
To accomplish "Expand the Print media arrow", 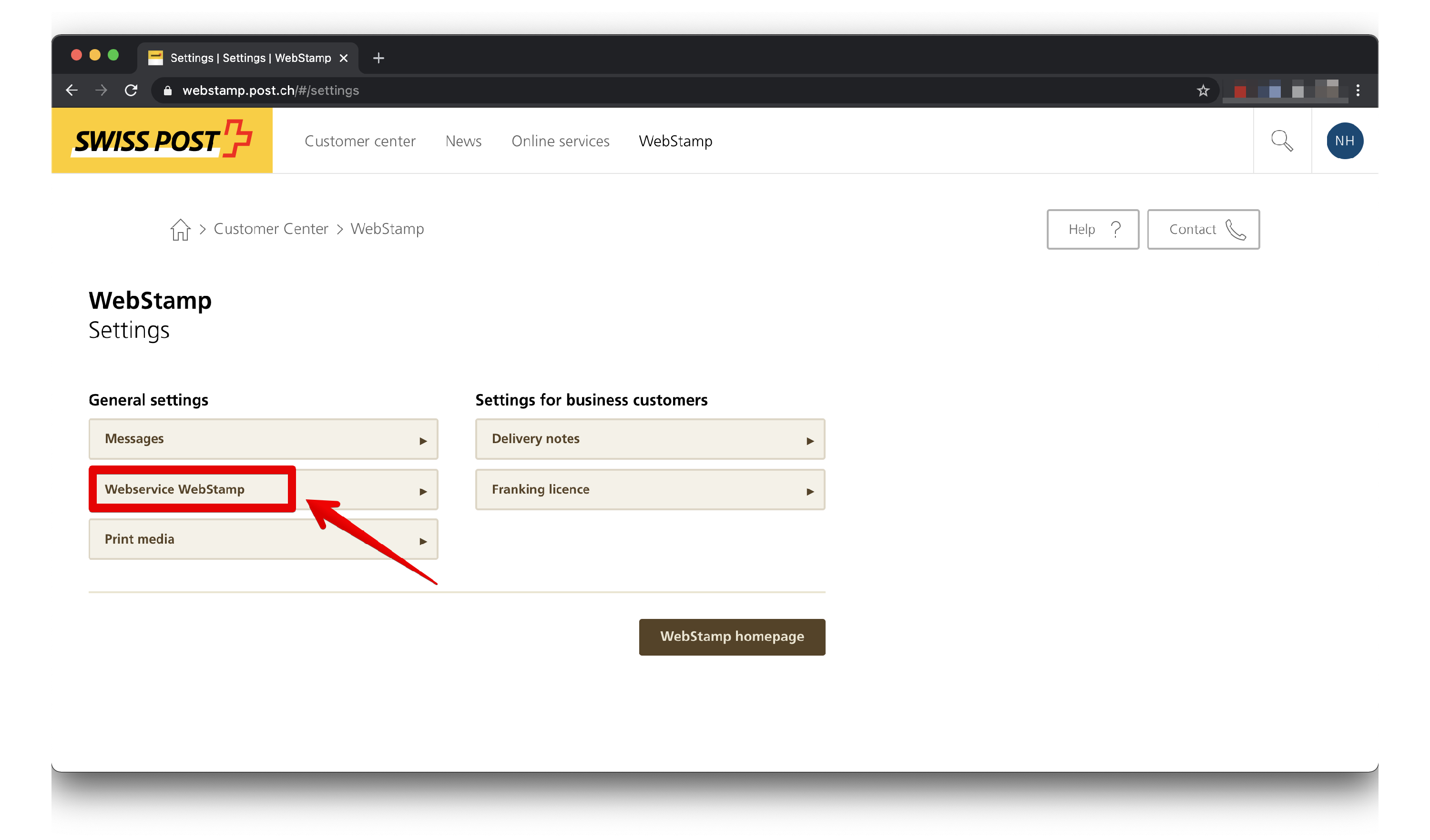I will (x=423, y=541).
